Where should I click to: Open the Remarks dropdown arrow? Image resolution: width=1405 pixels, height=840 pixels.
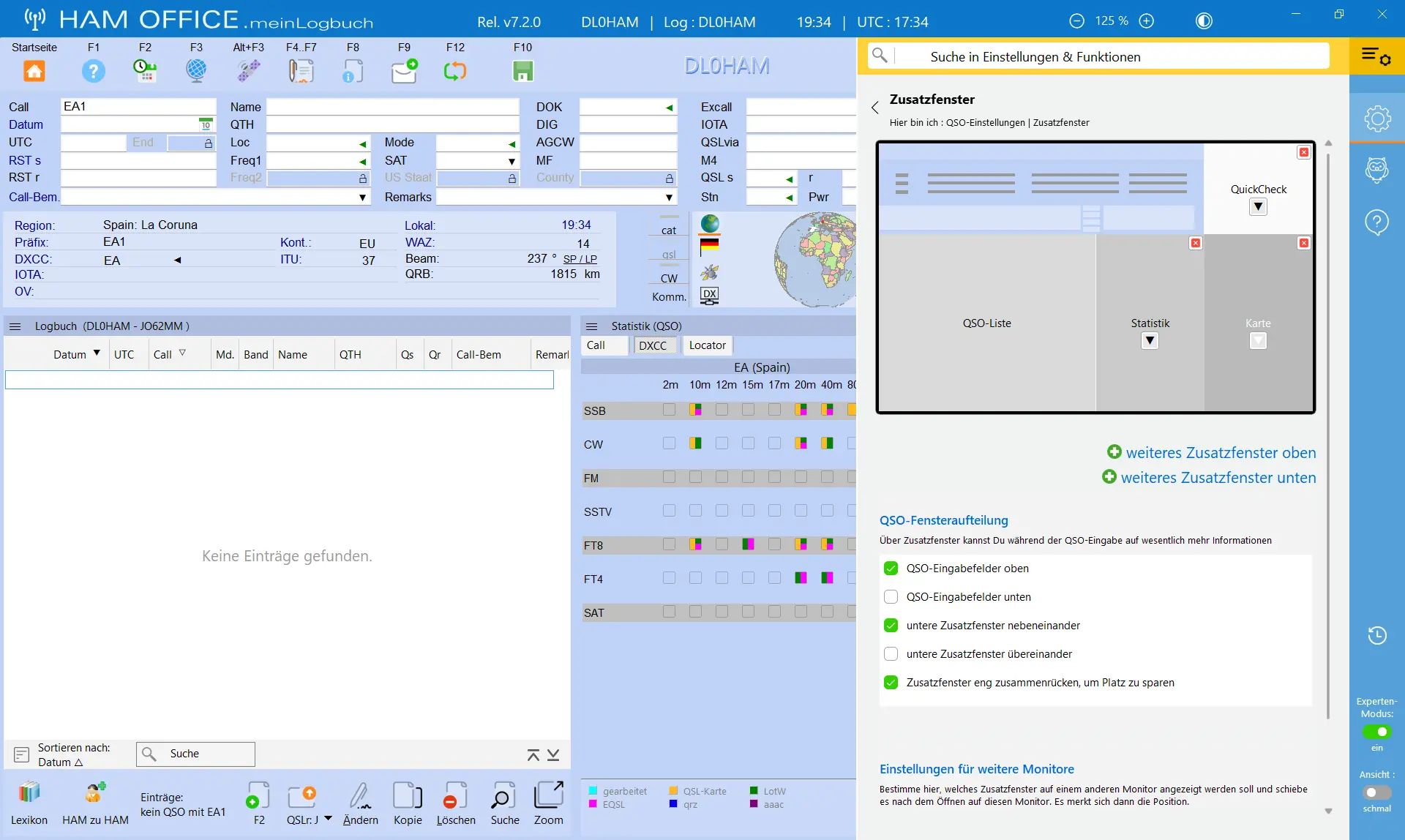(669, 198)
